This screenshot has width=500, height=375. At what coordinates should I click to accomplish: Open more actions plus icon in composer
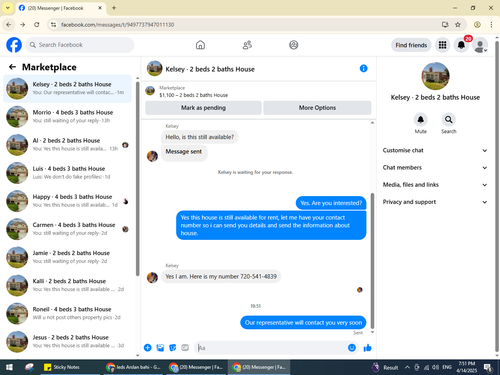[x=148, y=348]
